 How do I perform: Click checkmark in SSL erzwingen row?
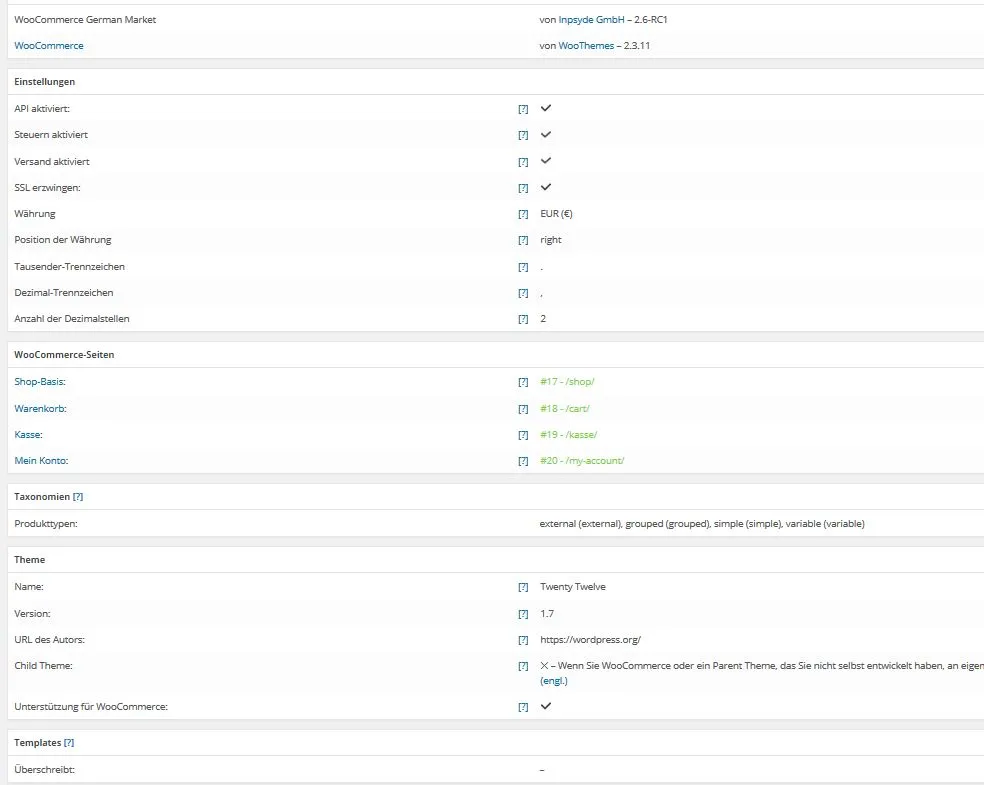tap(546, 187)
